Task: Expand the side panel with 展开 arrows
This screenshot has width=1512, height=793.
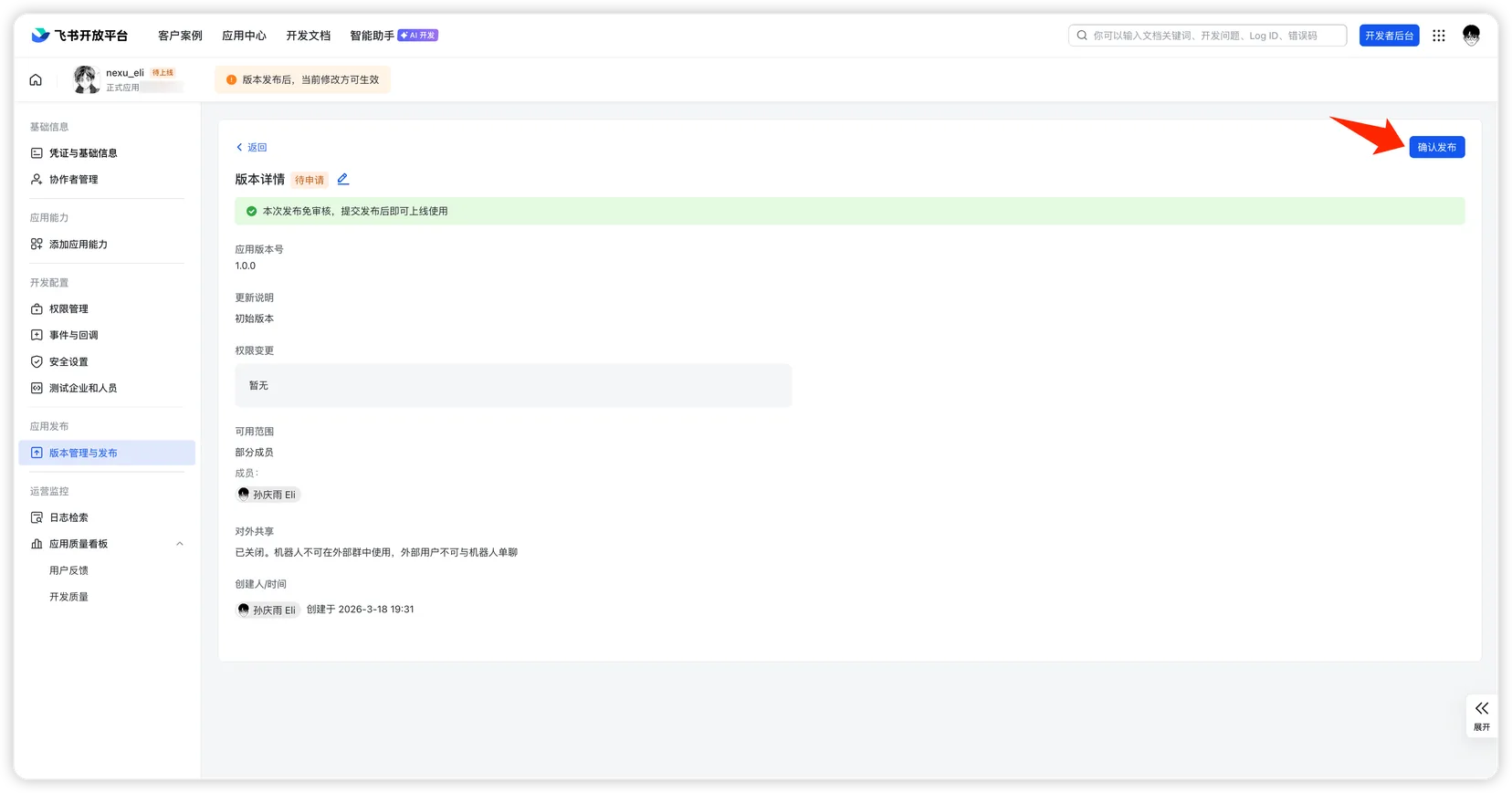Action: coord(1481,715)
